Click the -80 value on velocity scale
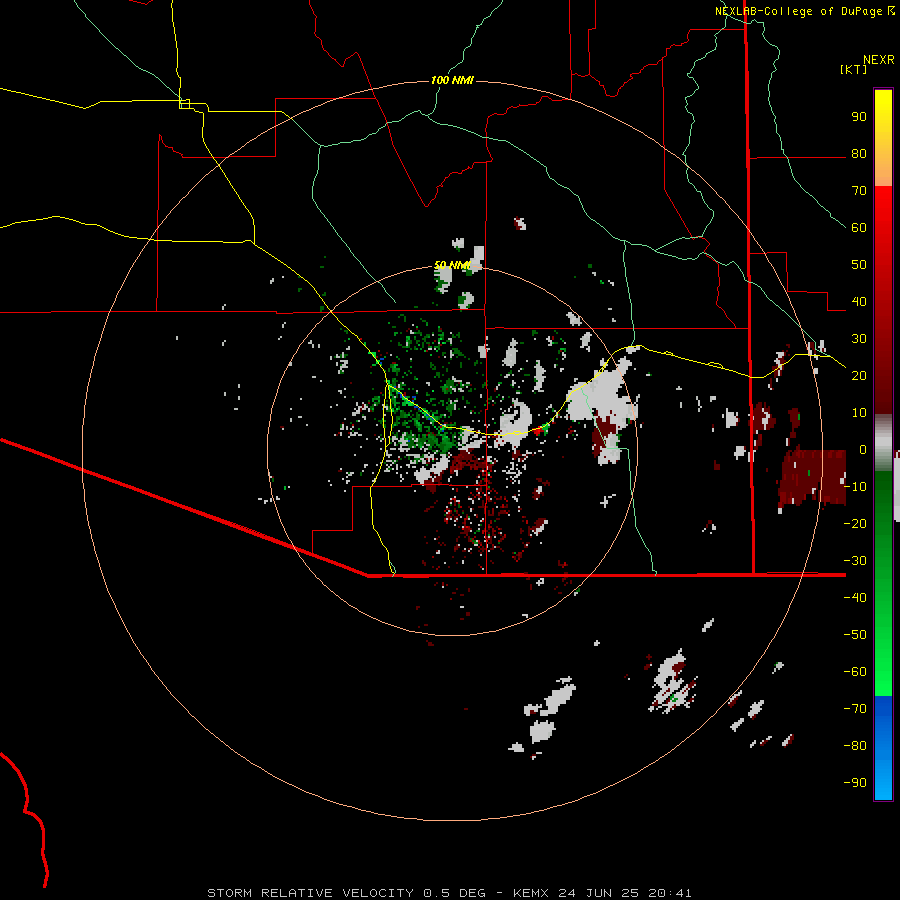Viewport: 900px width, 900px height. (x=855, y=746)
